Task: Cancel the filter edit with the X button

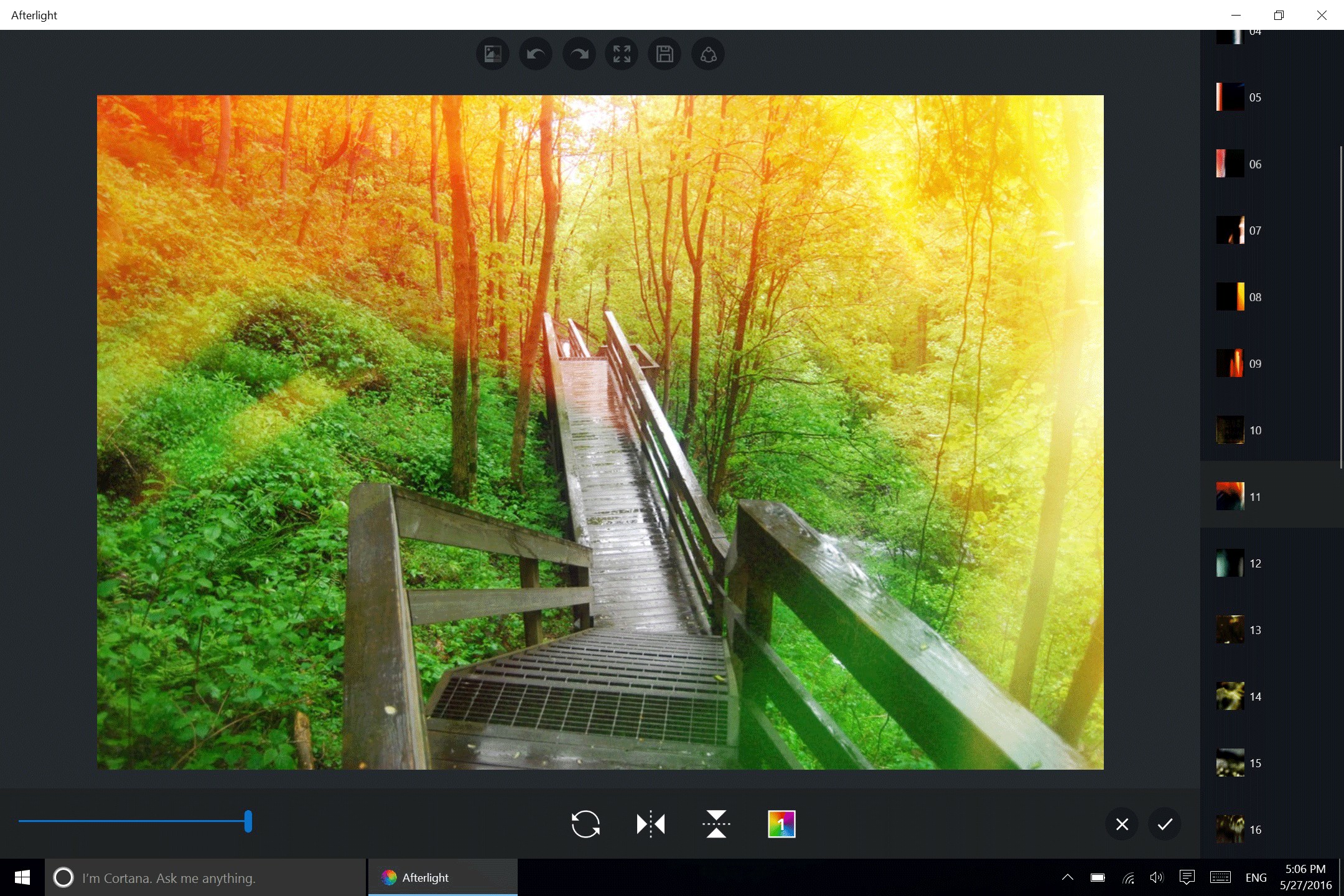Action: (1122, 824)
